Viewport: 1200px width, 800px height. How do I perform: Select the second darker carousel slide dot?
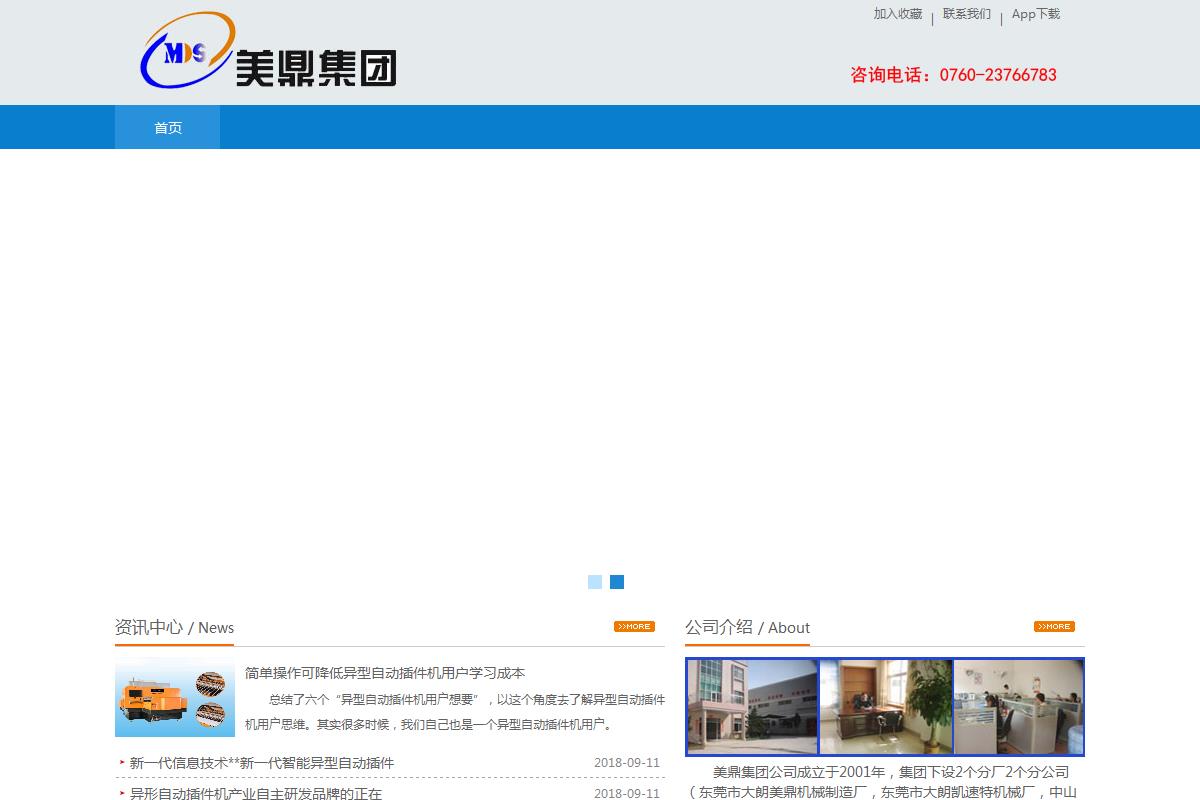pos(617,582)
